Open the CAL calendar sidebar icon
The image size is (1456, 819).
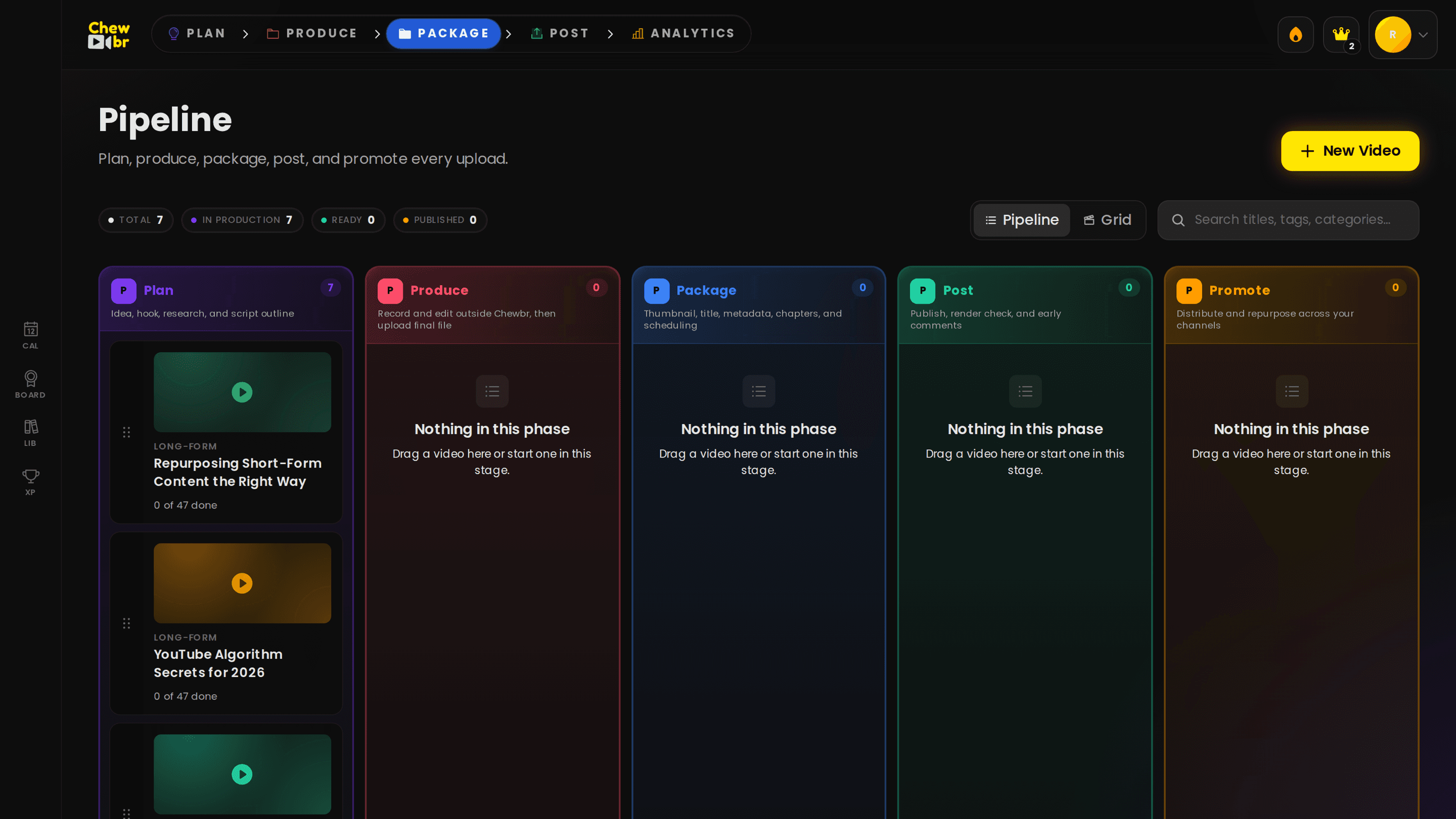pyautogui.click(x=30, y=336)
